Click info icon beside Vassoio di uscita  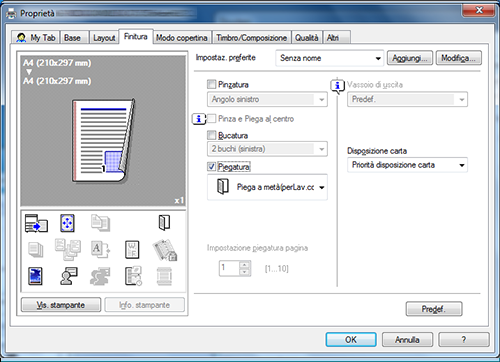(337, 86)
